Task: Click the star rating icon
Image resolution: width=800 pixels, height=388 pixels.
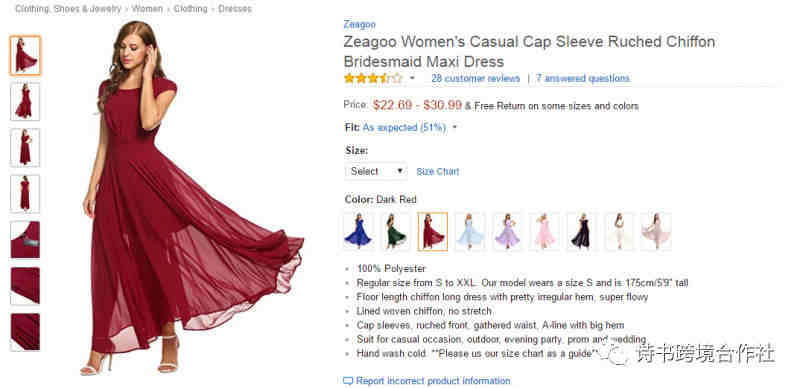Action: (373, 78)
